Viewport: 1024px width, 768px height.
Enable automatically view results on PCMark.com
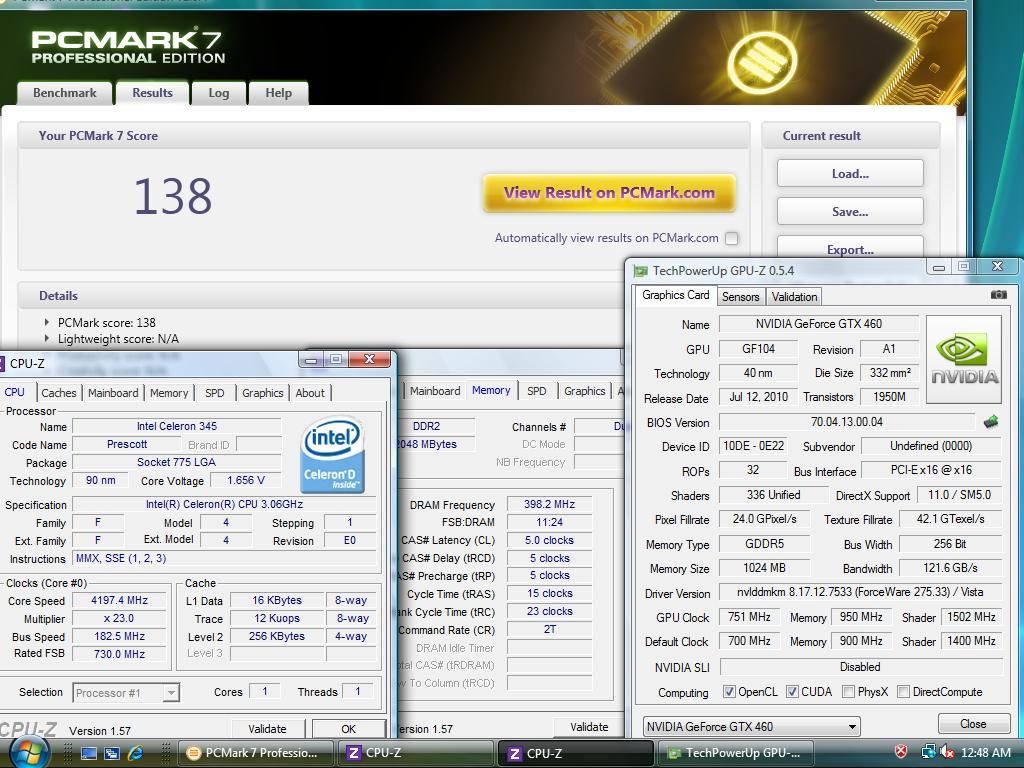tap(732, 238)
